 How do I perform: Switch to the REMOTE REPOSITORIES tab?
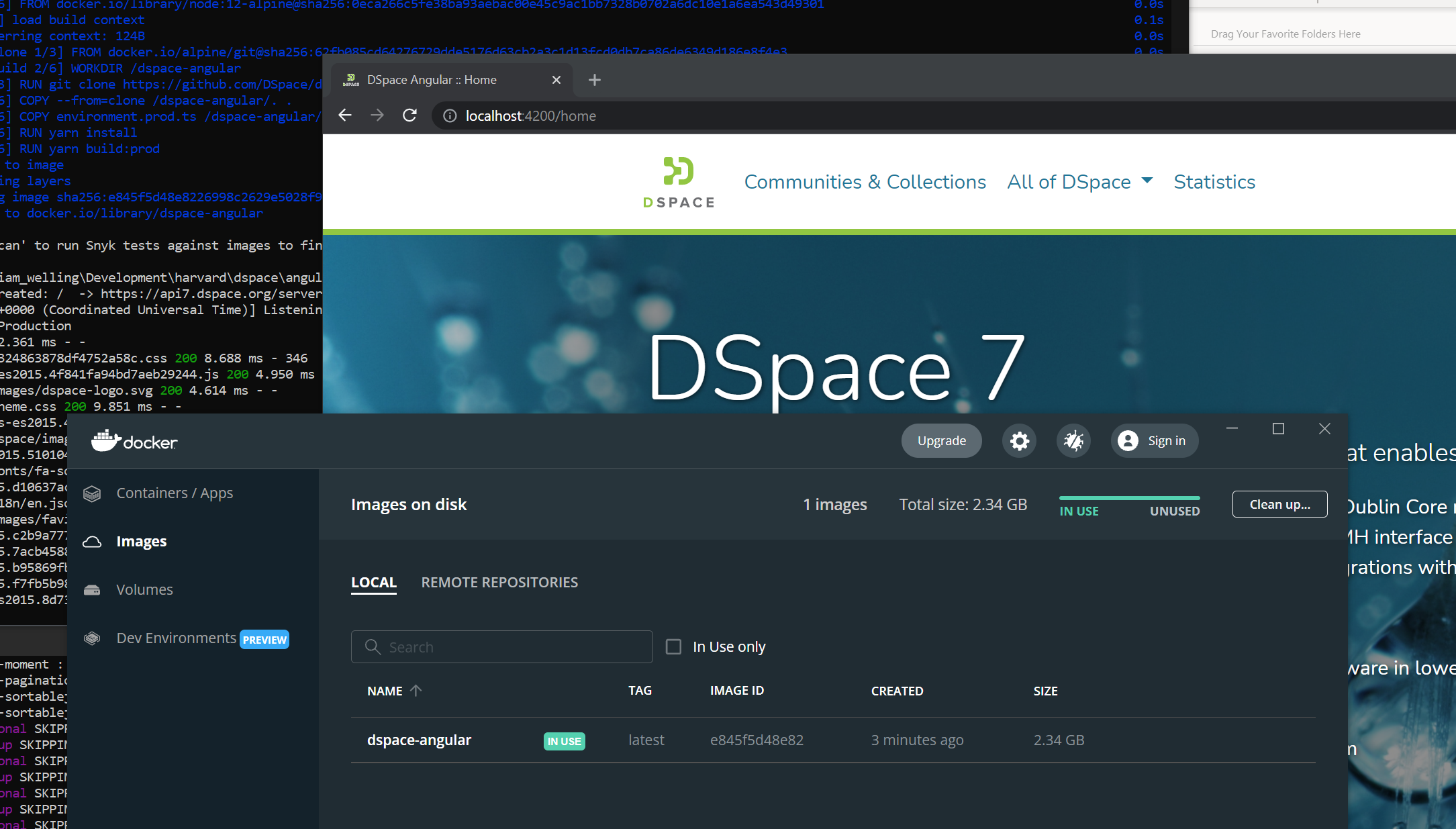pos(499,582)
